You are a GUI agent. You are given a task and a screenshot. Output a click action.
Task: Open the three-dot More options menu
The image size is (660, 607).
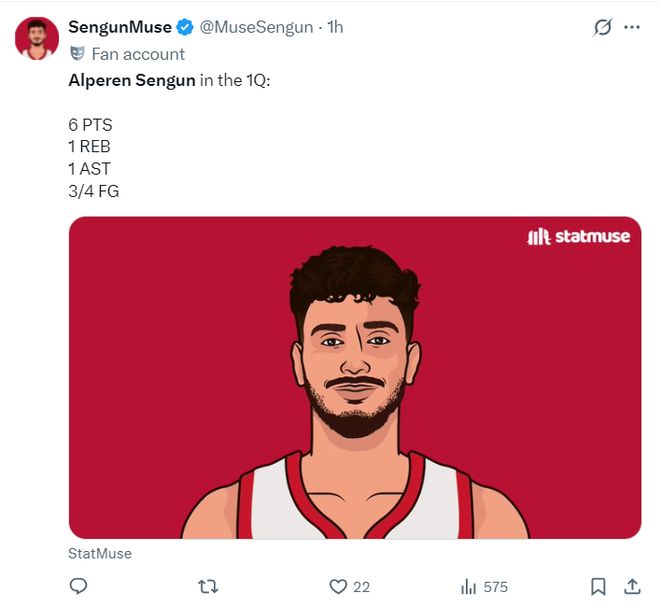pyautogui.click(x=632, y=27)
